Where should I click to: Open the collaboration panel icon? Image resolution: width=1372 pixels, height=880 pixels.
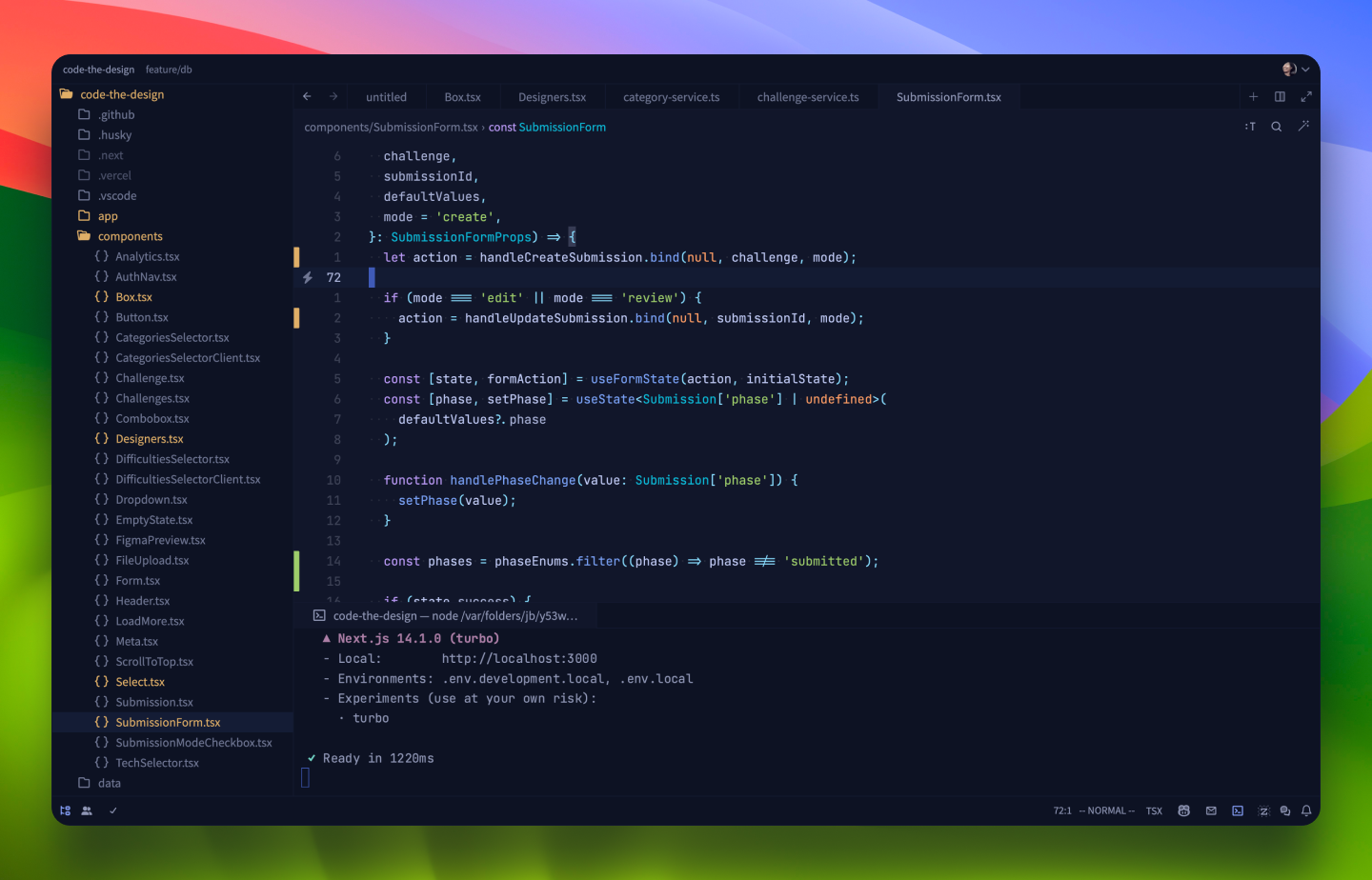tap(87, 810)
